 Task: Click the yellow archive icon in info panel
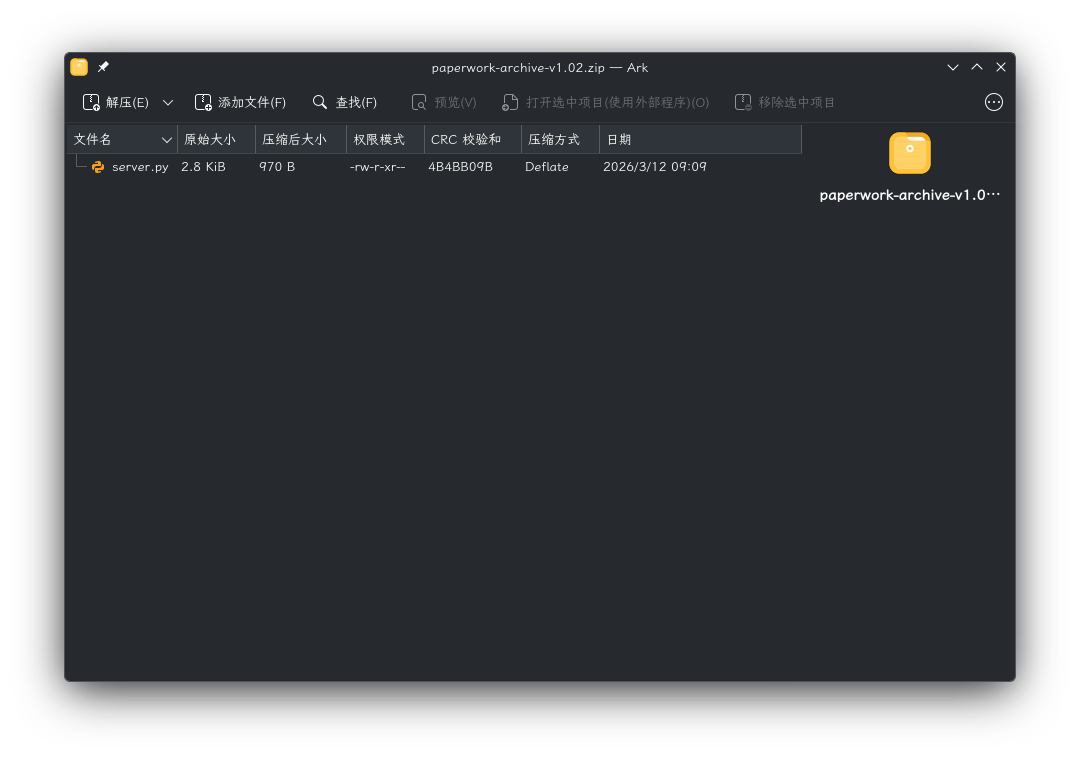(x=910, y=153)
